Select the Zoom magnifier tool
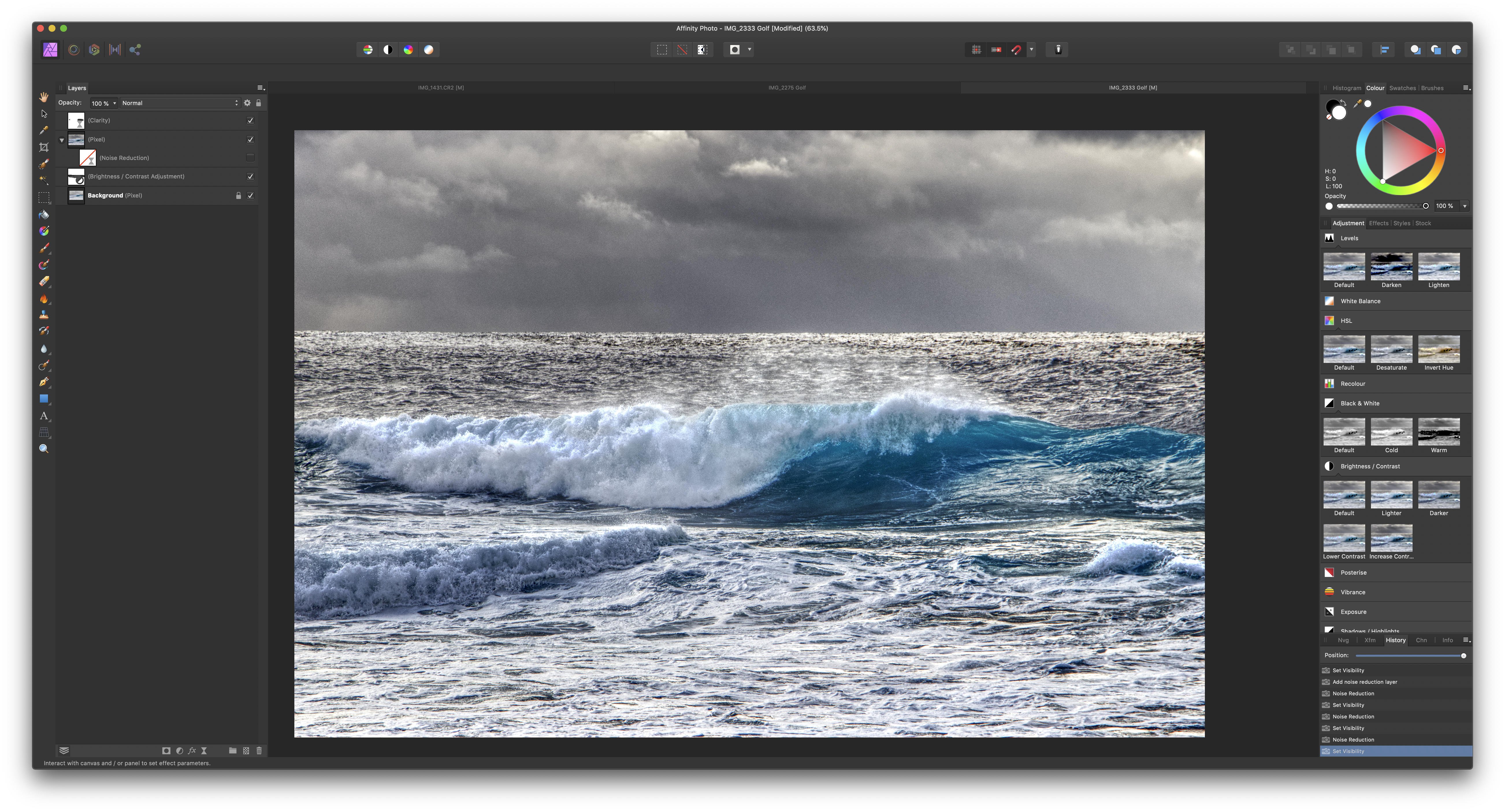 coord(44,449)
